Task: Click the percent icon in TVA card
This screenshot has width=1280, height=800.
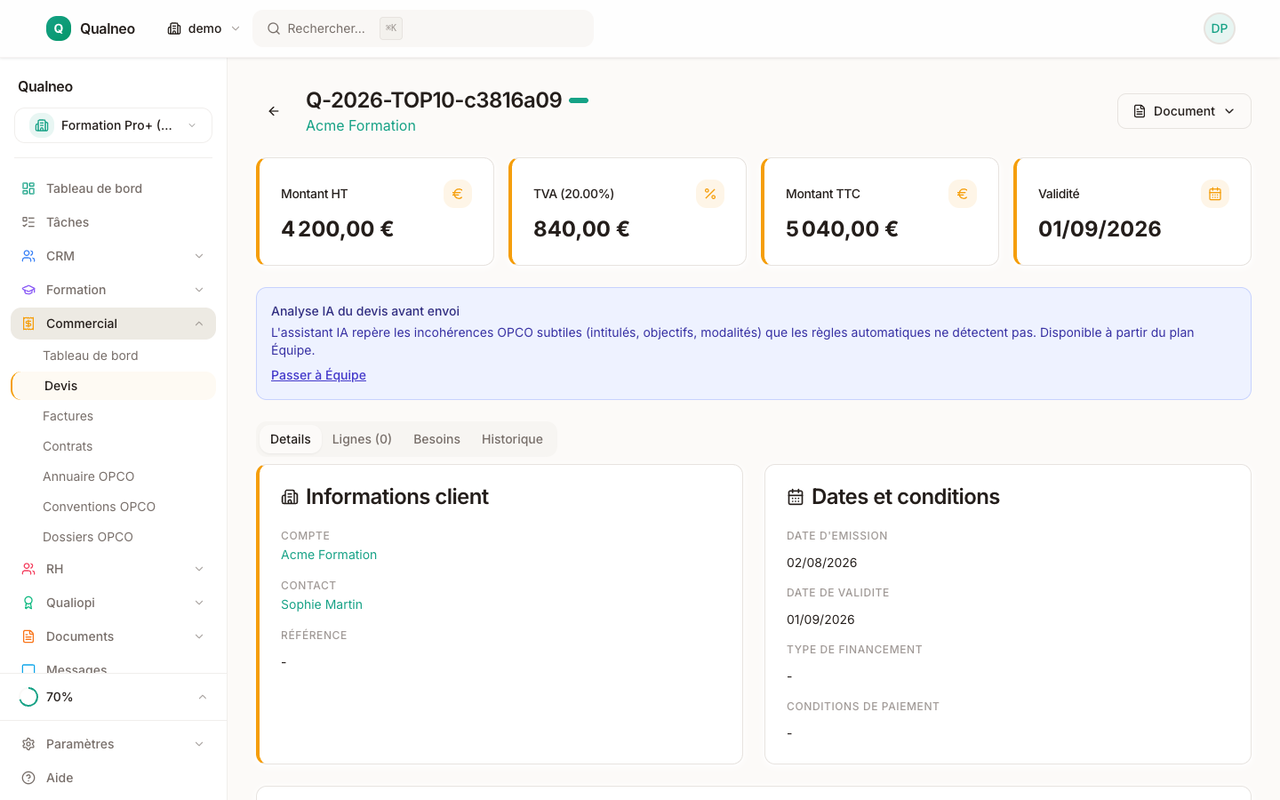Action: [x=710, y=194]
